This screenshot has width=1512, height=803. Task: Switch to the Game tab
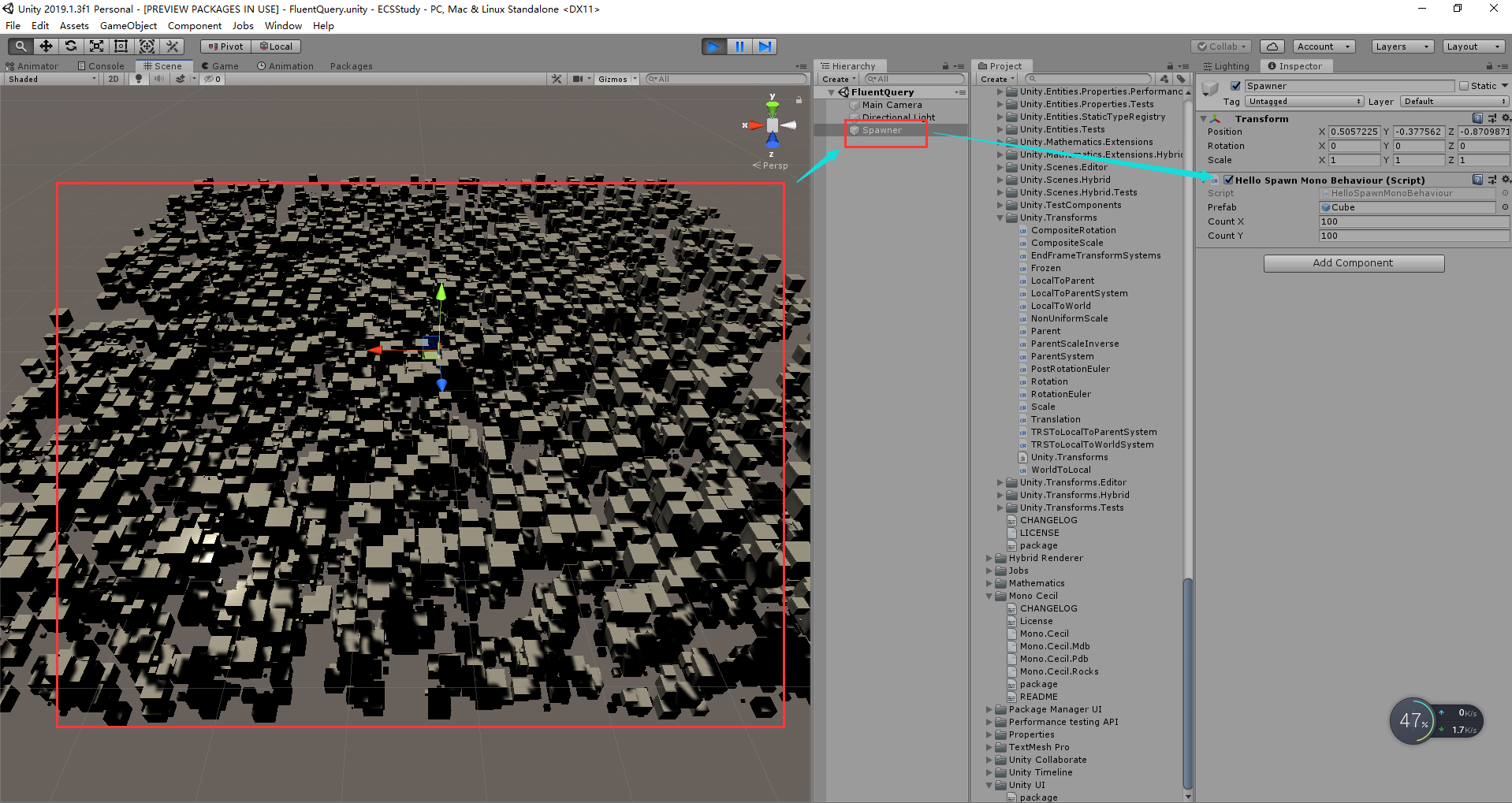click(220, 66)
